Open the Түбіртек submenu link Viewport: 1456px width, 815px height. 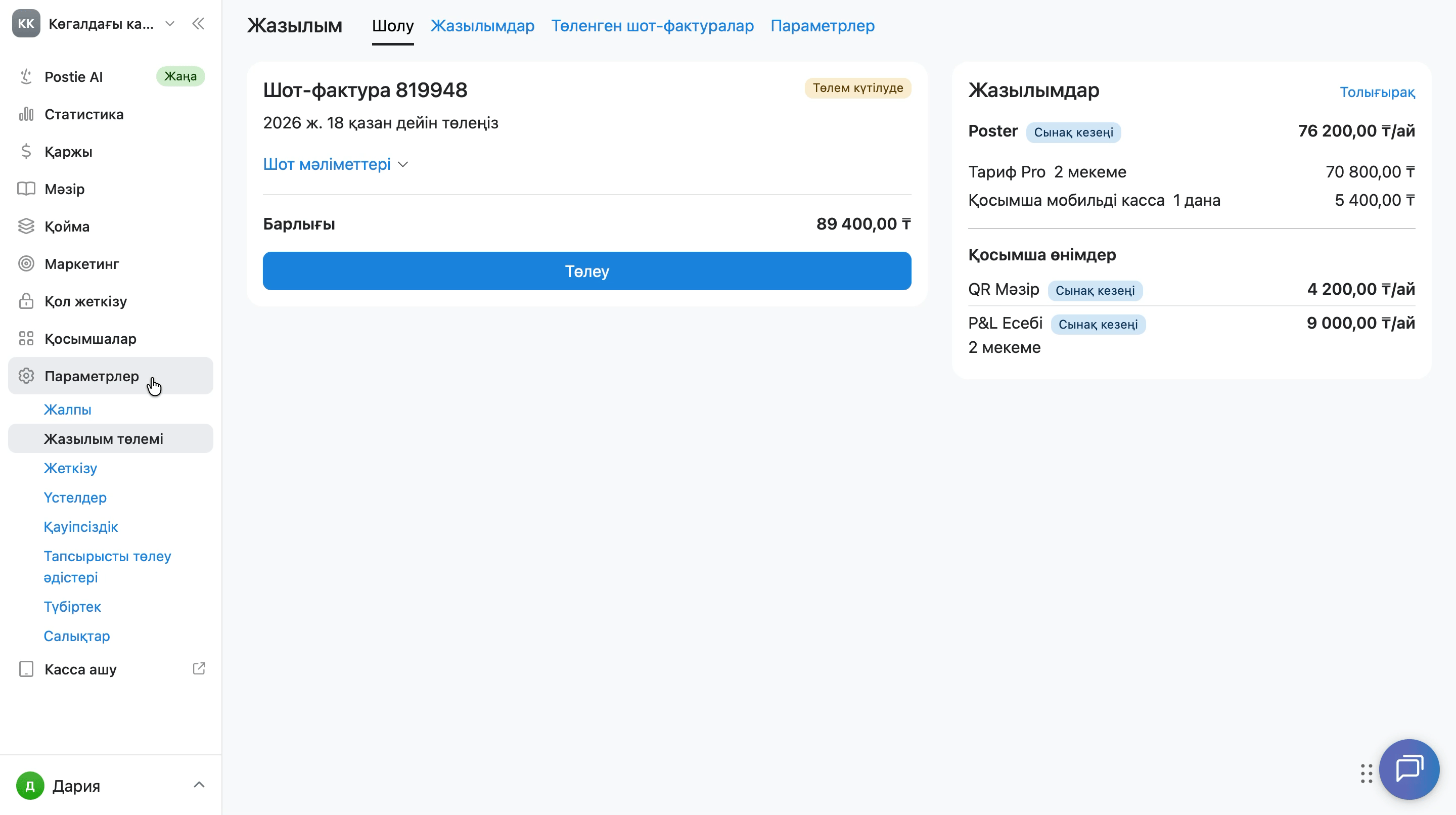coord(72,606)
